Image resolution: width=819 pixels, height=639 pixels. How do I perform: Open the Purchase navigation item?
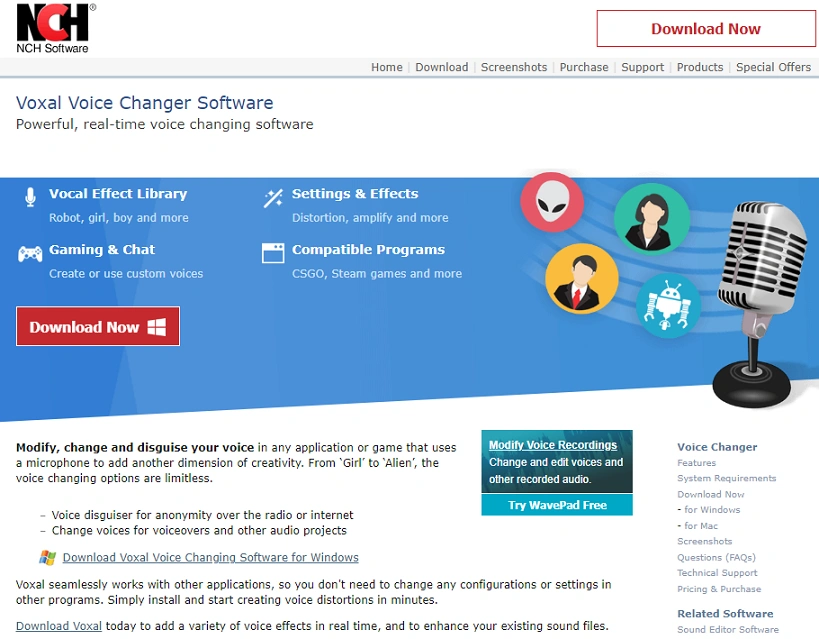click(x=584, y=67)
